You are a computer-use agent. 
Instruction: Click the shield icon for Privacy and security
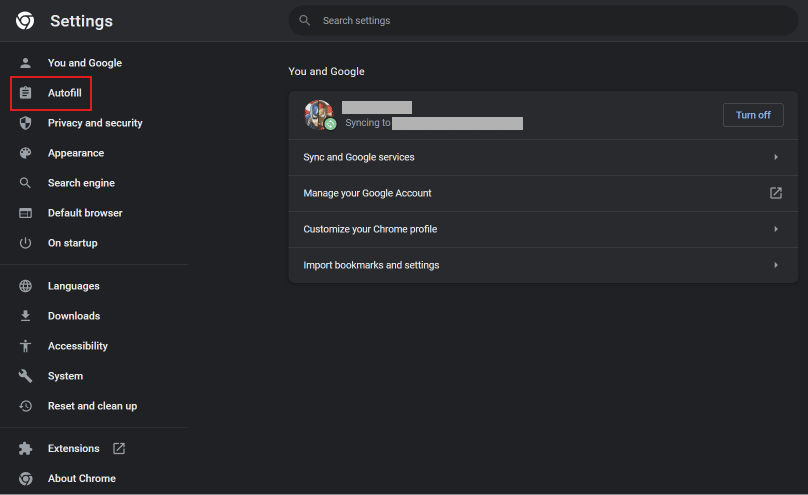click(x=25, y=123)
